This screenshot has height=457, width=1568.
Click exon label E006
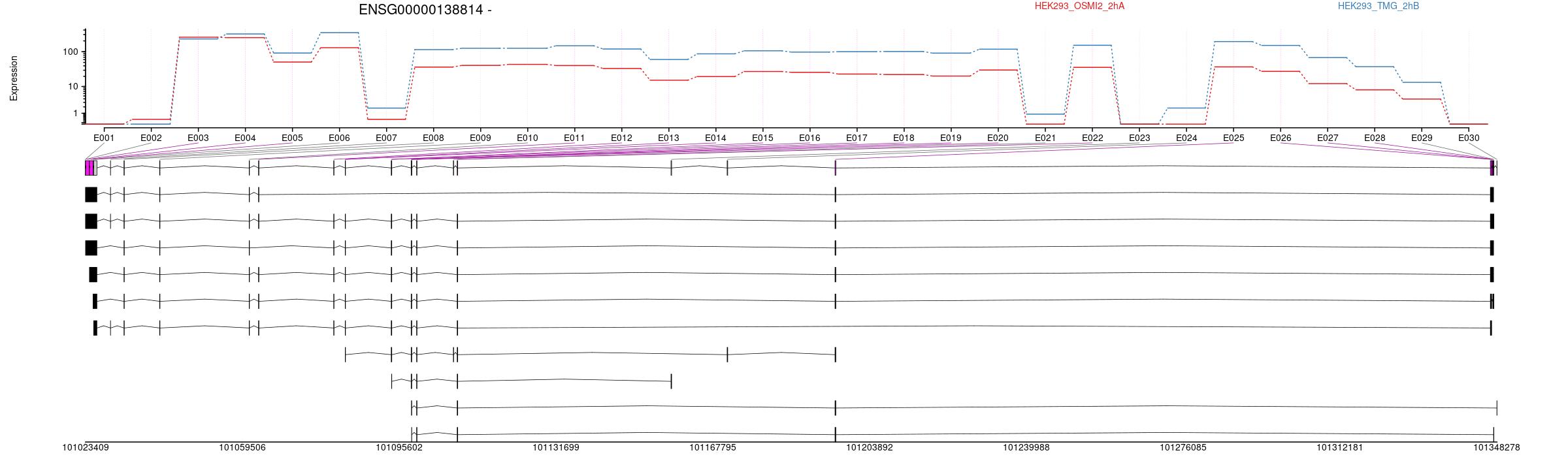339,138
